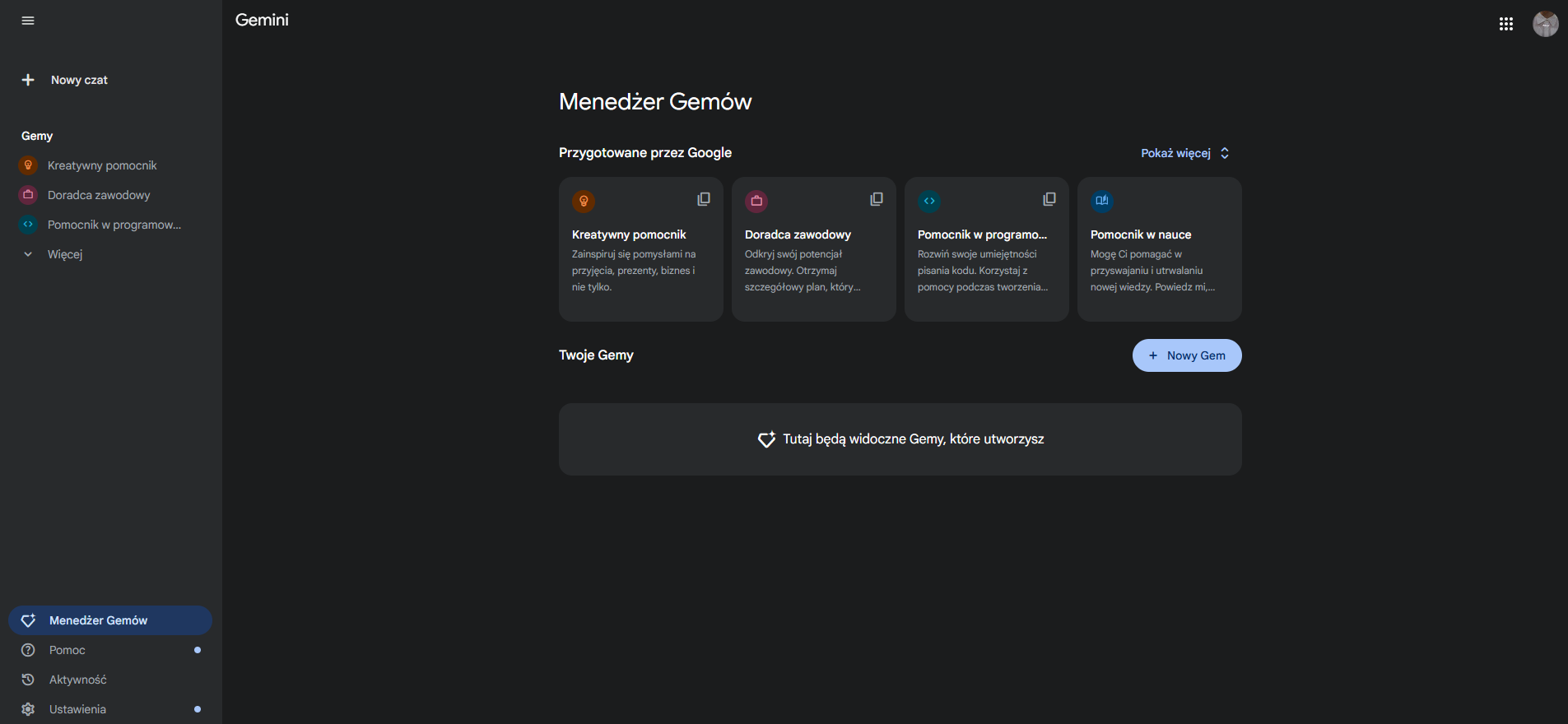Click the Odkryj swój potencjał description text
The image size is (1568, 724).
point(803,271)
